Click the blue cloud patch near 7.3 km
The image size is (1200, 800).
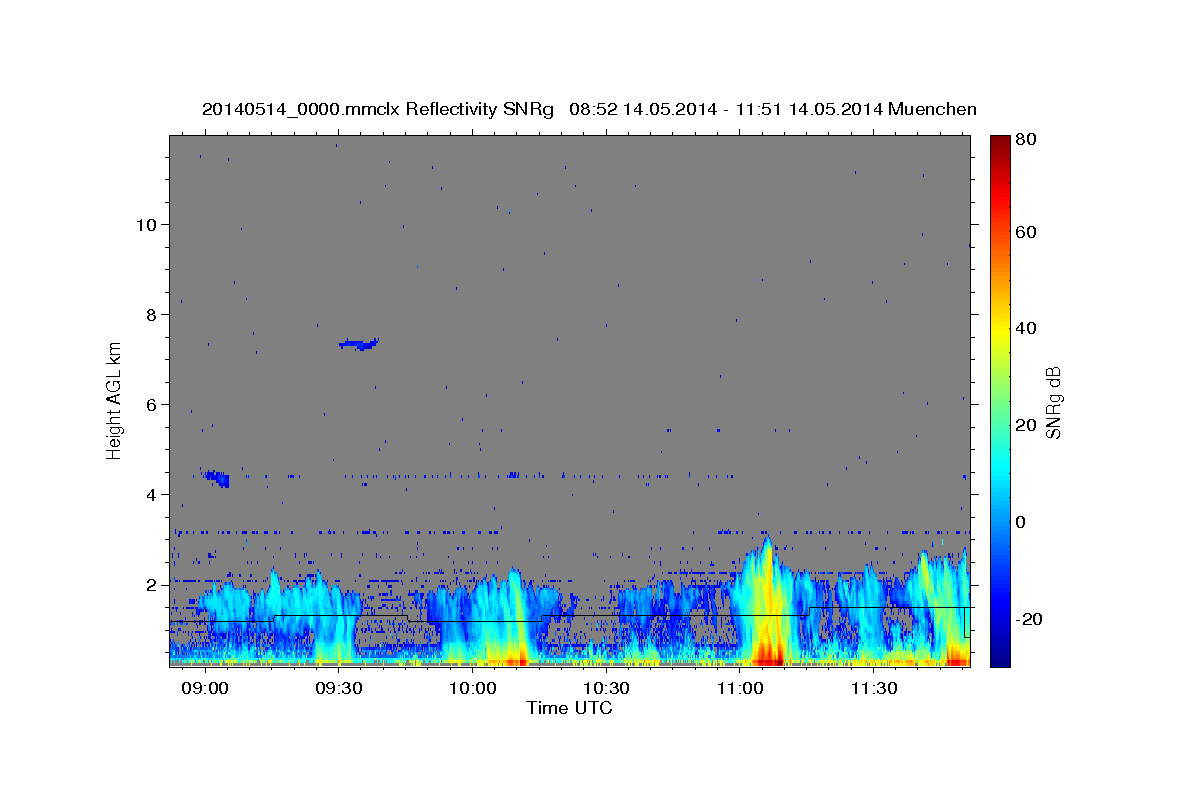click(x=359, y=344)
